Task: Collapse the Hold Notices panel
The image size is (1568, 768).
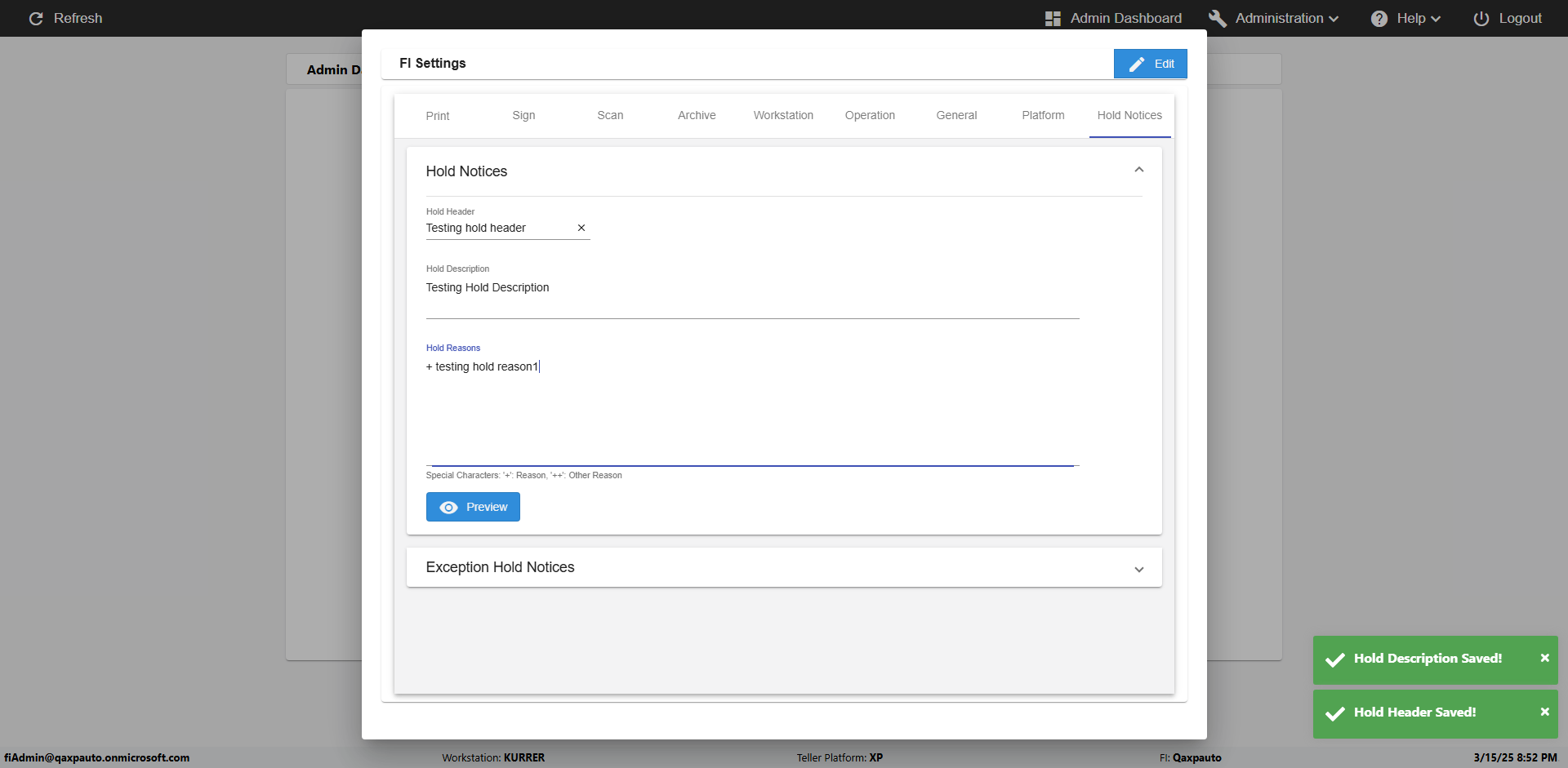Action: pos(1138,171)
